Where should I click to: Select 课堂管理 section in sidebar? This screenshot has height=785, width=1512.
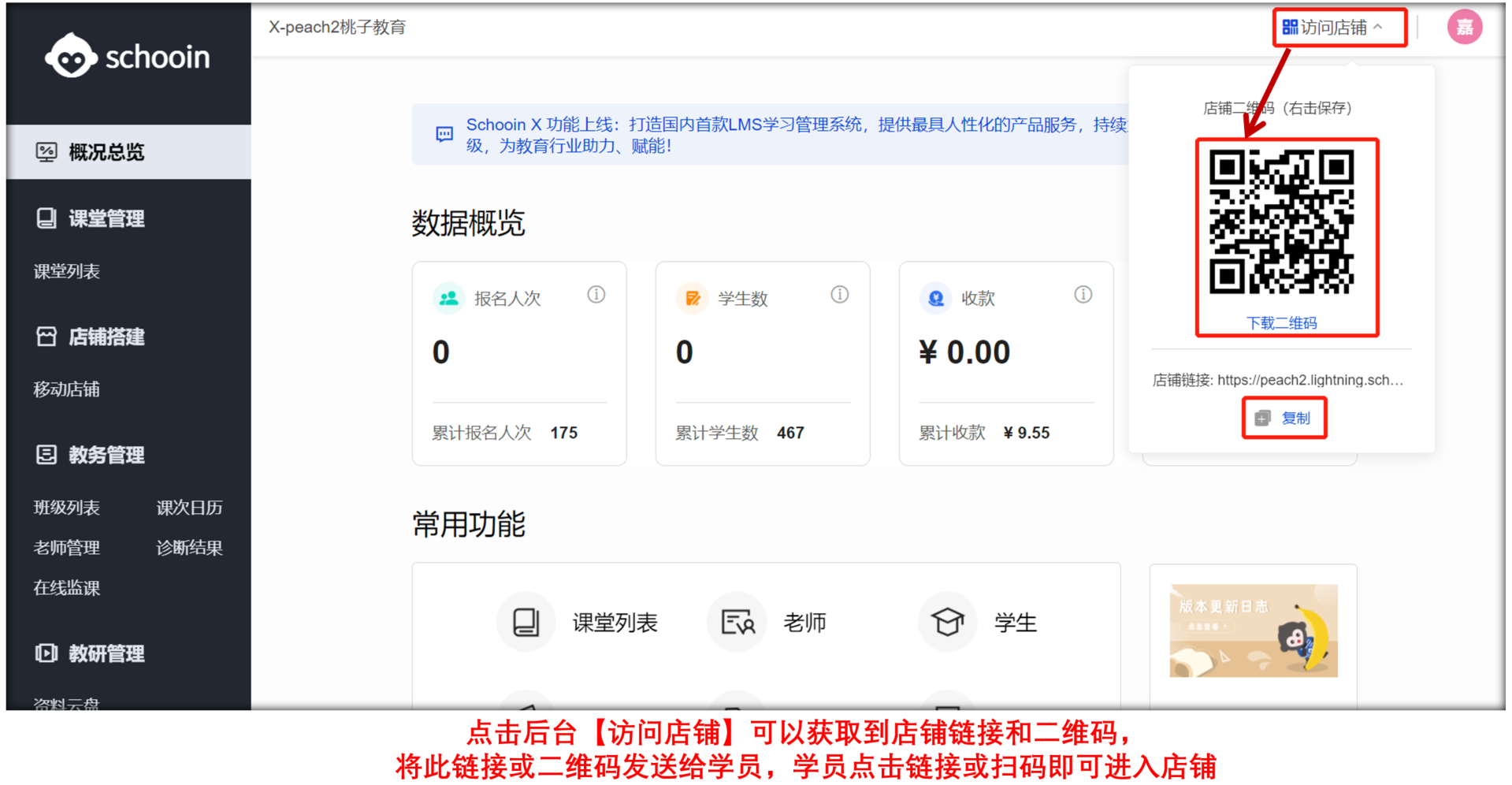pyautogui.click(x=106, y=218)
